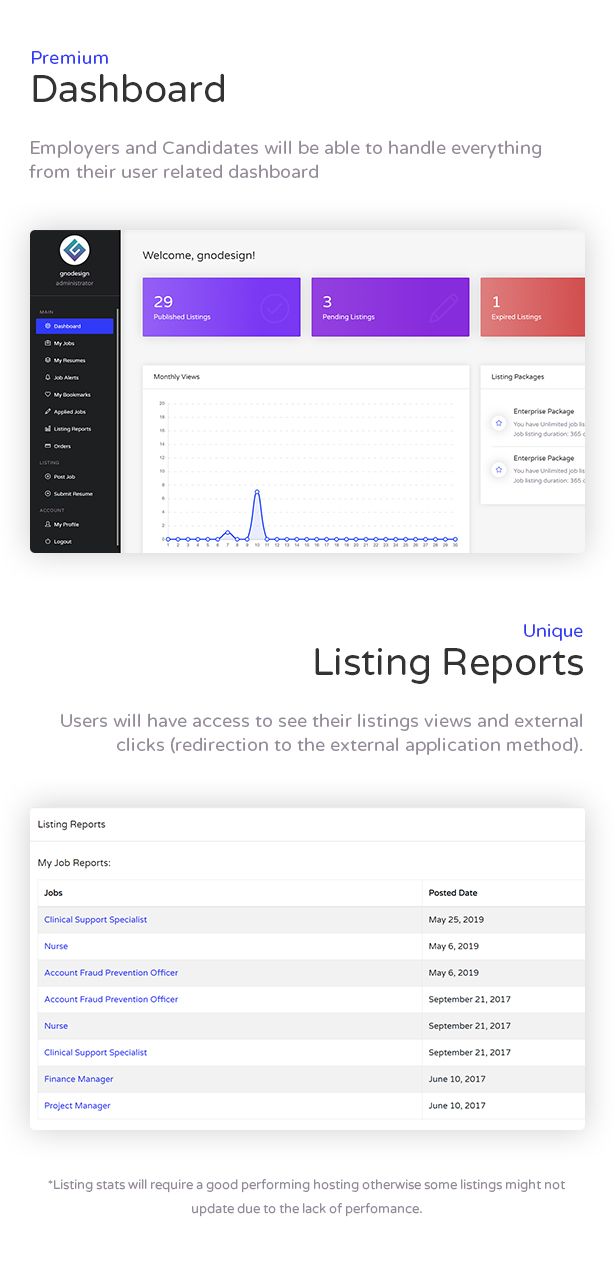
Task: Click the first Enterprise Package star icon
Action: coord(498,423)
